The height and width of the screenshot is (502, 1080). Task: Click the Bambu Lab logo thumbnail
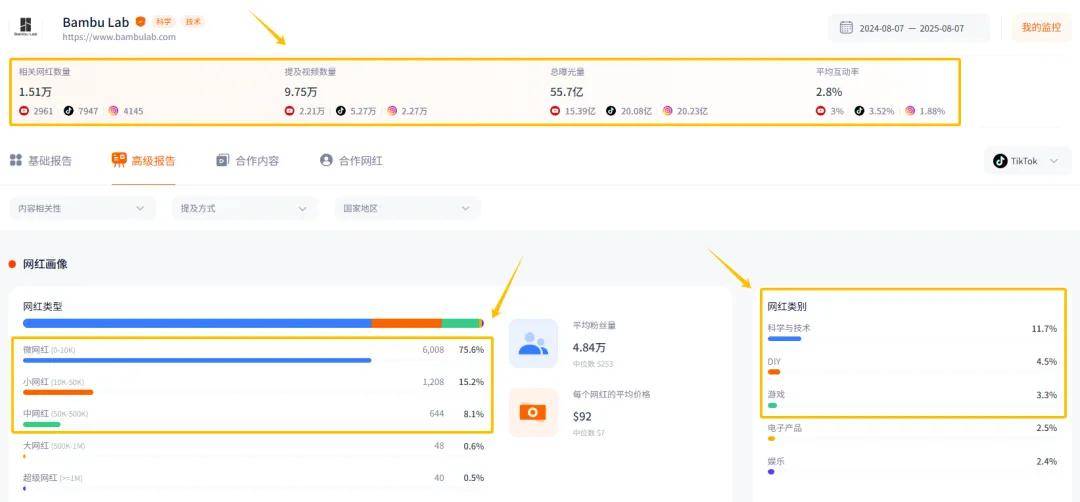tap(25, 27)
